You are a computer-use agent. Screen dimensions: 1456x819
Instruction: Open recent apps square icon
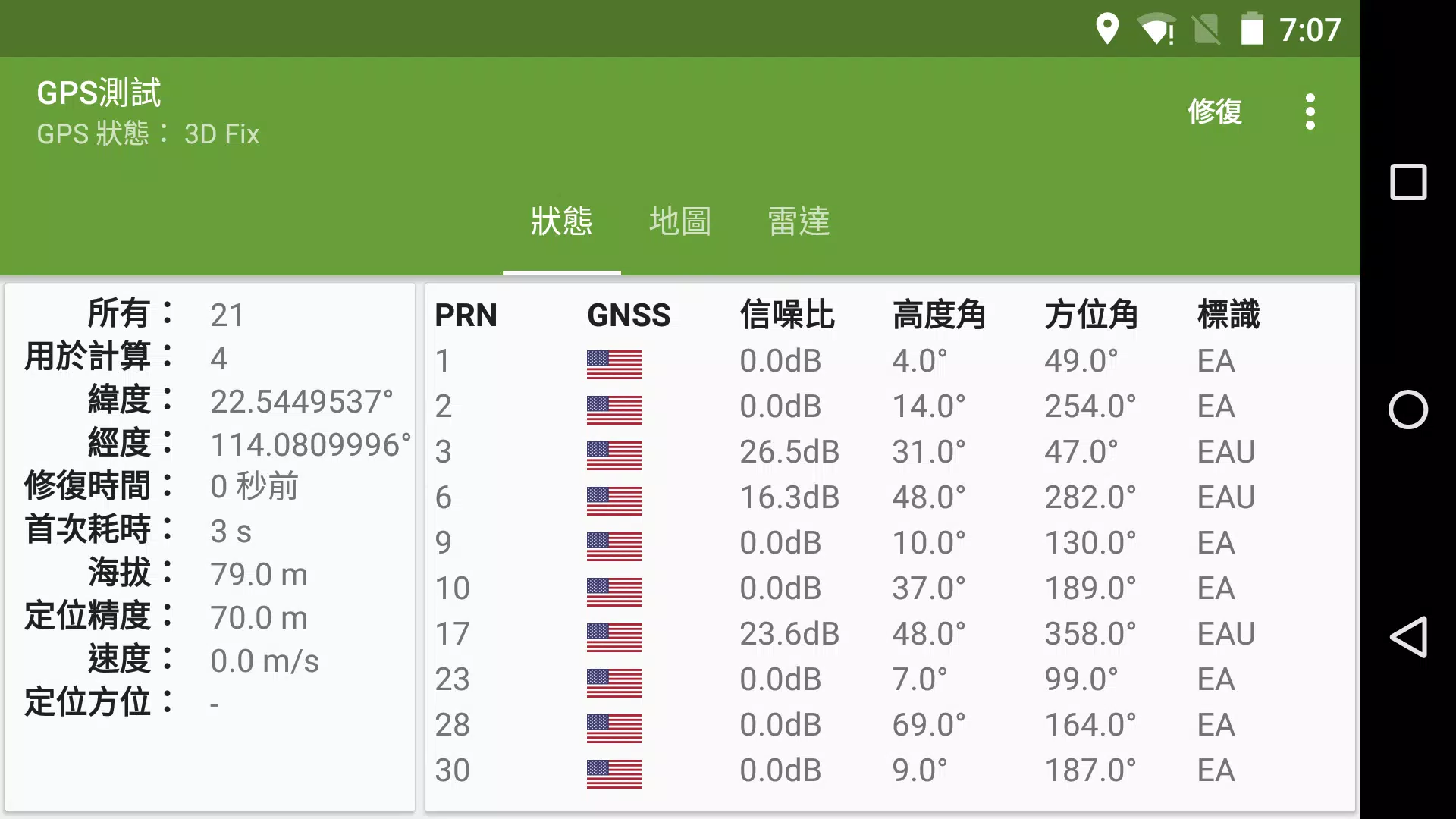pyautogui.click(x=1408, y=182)
